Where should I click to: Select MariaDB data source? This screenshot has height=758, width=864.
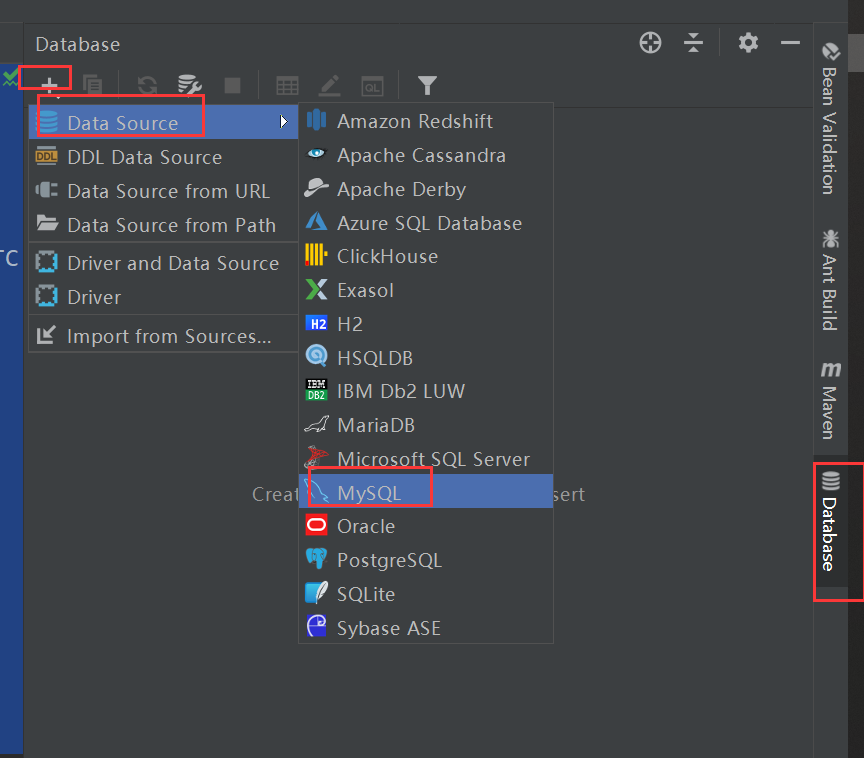[x=426, y=425]
